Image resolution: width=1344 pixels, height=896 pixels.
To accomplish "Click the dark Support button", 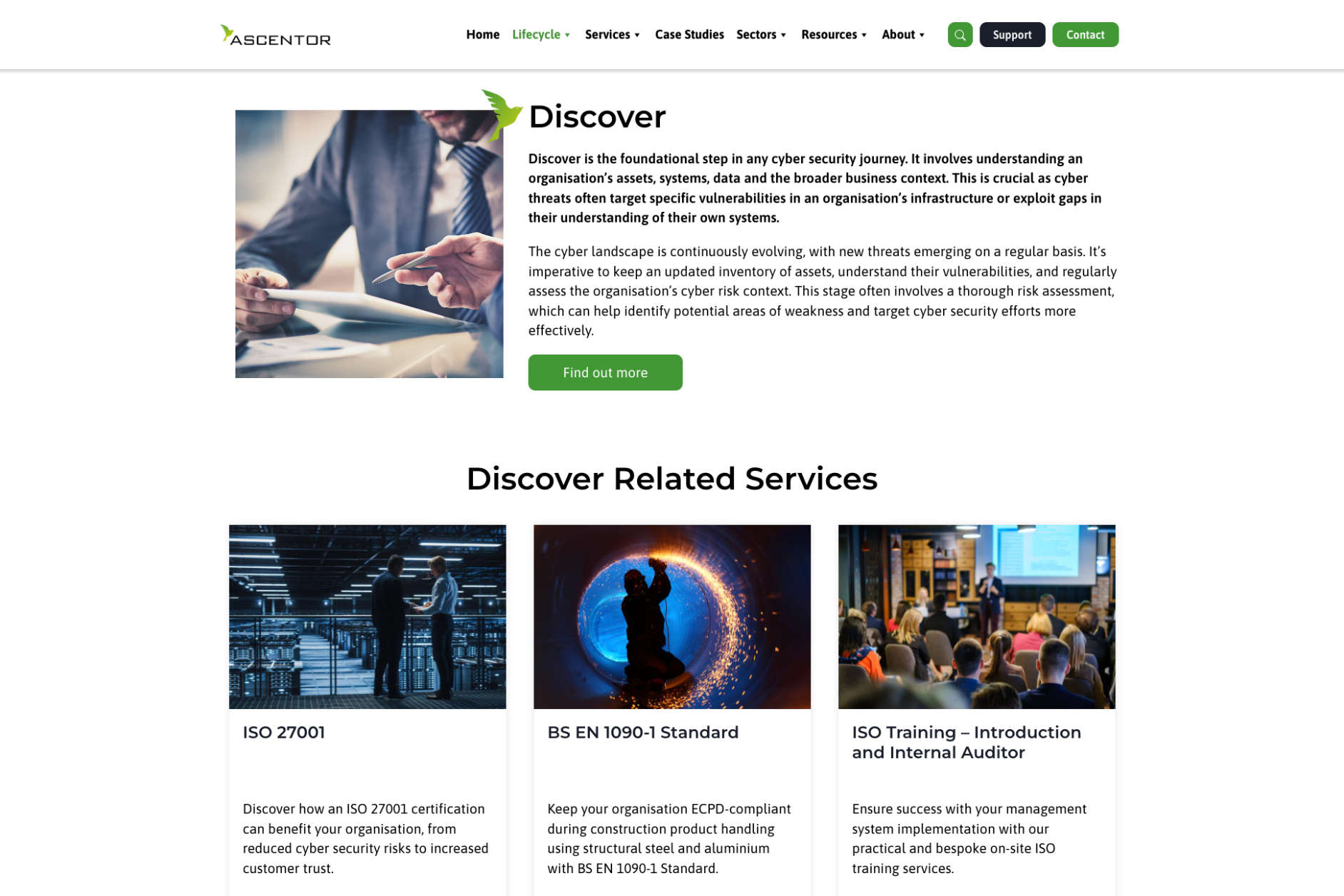I will [x=1012, y=34].
